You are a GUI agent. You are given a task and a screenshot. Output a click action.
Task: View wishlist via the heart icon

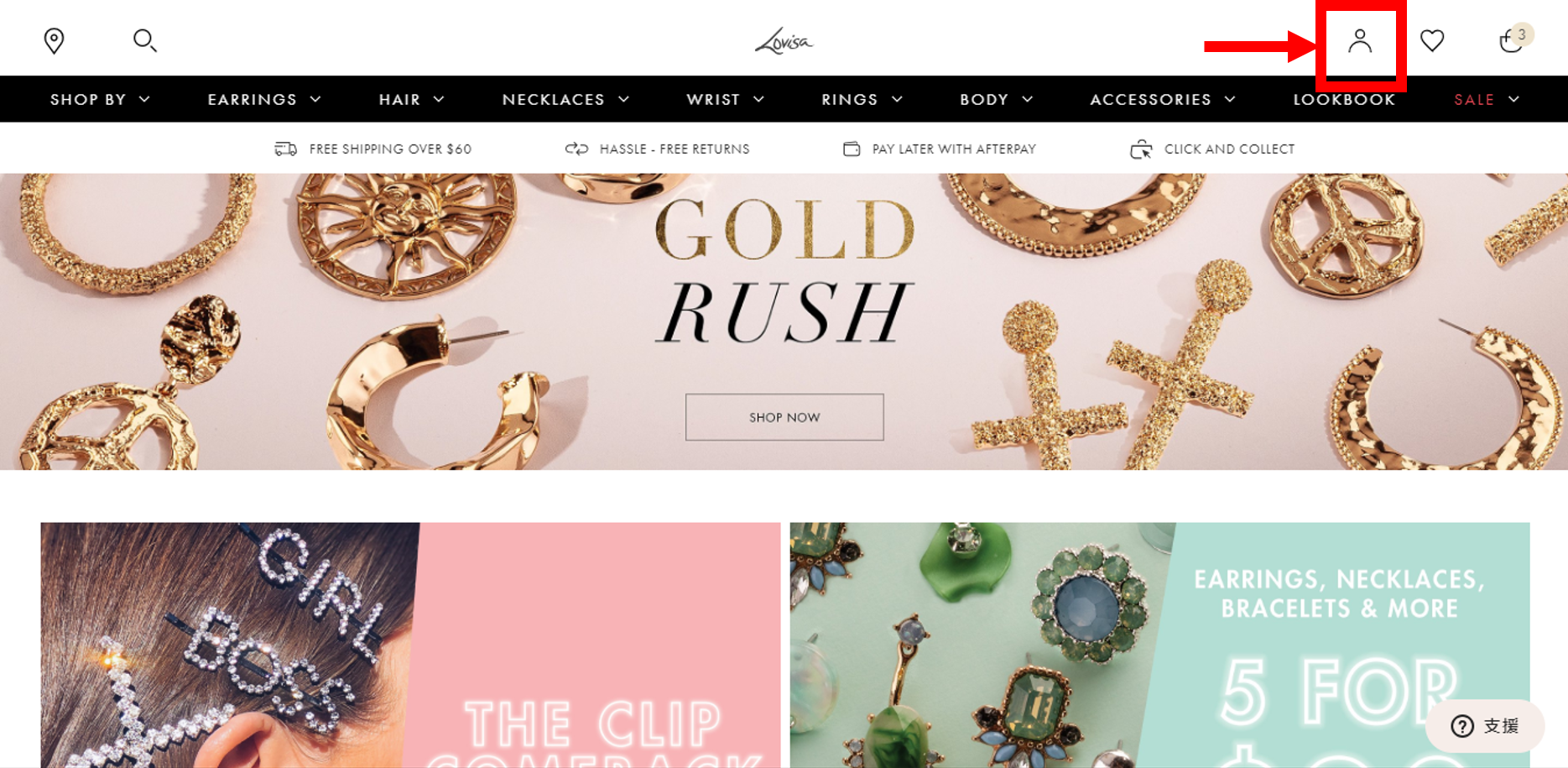point(1432,40)
